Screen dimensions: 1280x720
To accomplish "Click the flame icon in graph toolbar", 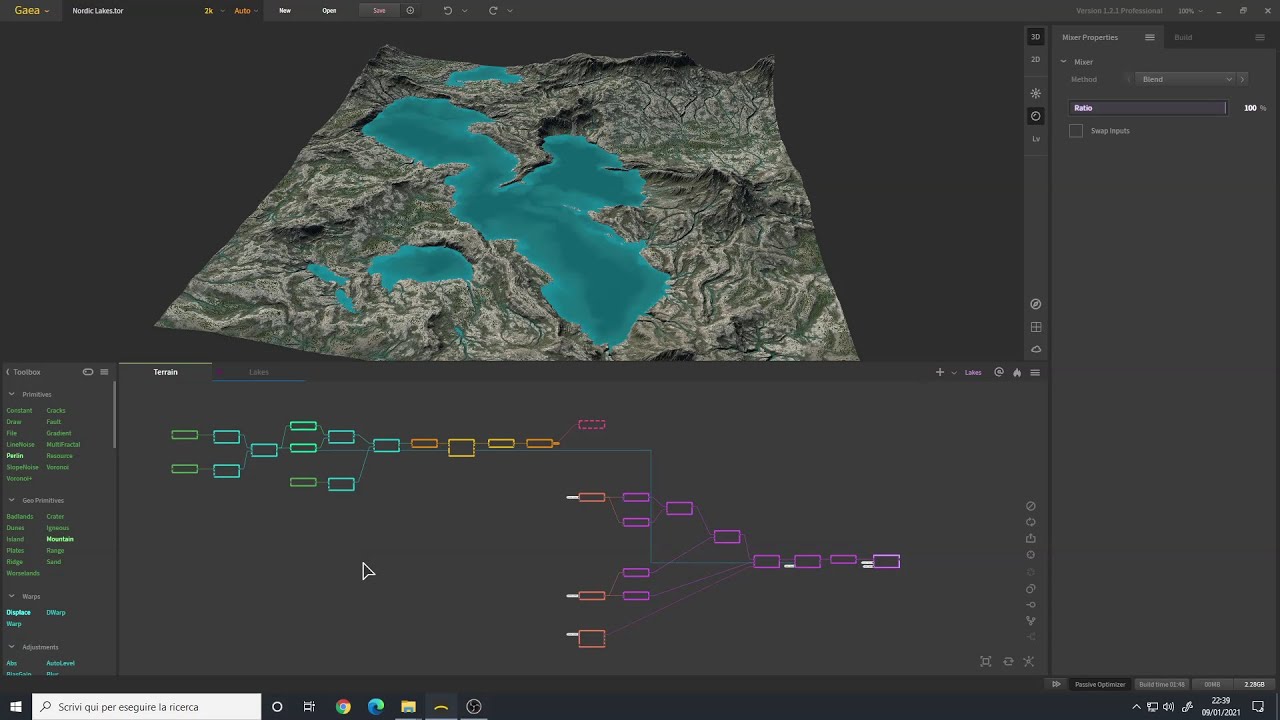I will point(1017,372).
